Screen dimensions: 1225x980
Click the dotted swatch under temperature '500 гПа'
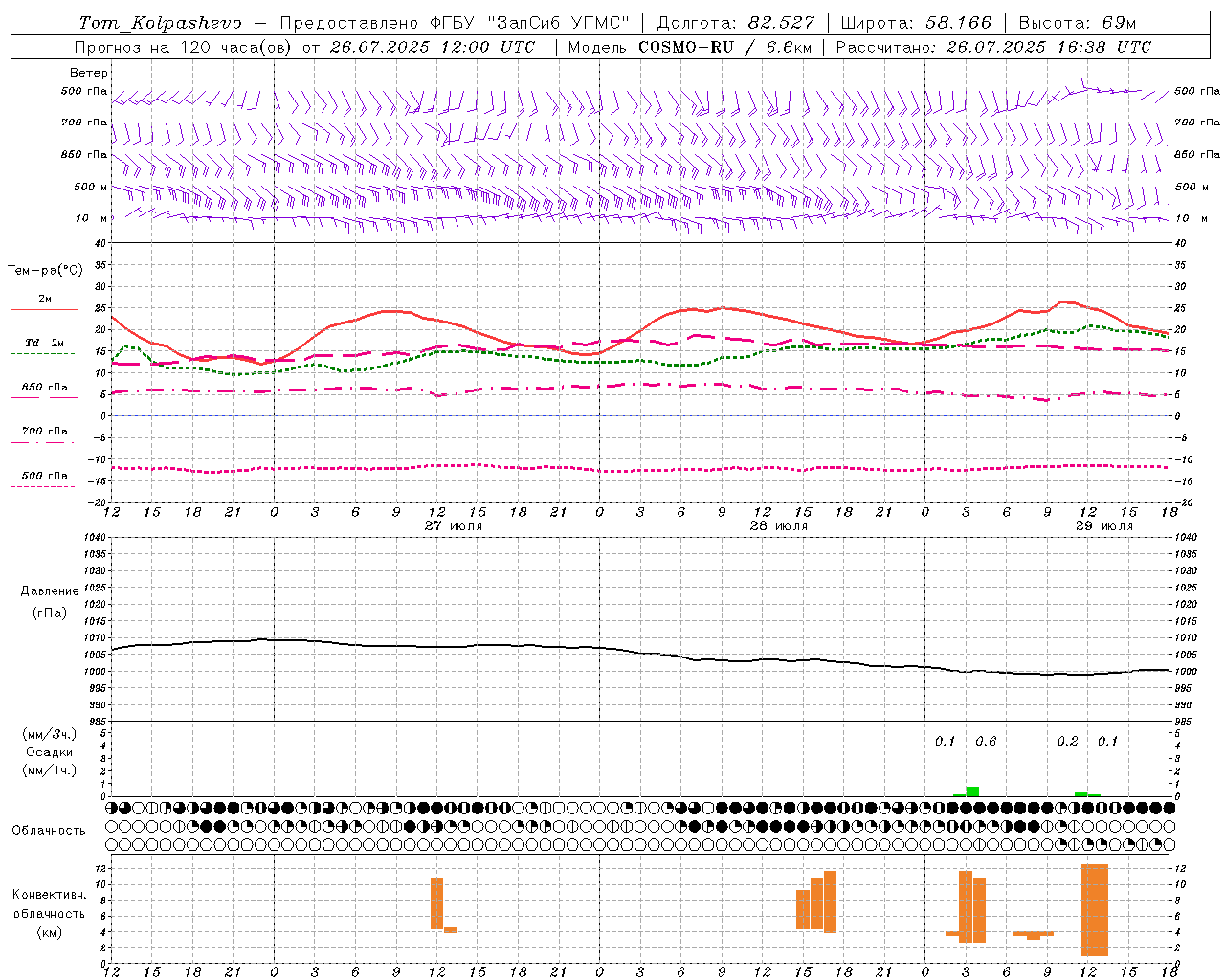tap(42, 487)
